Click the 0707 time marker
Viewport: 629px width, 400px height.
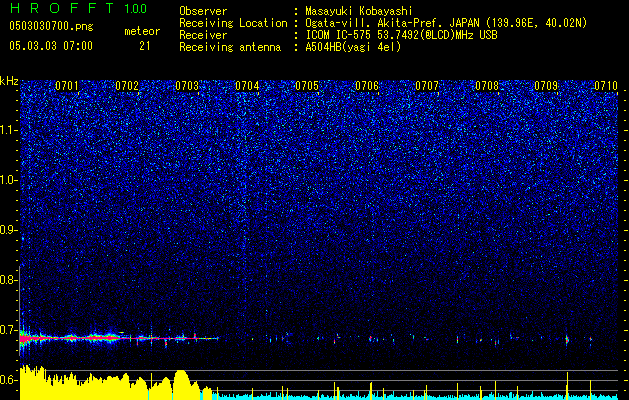[x=427, y=86]
